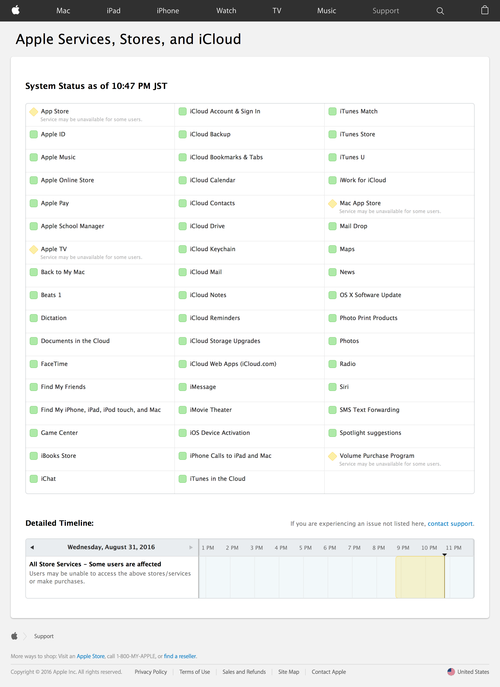Click the All Store Services incident title
This screenshot has height=687, width=500.
pos(95,564)
